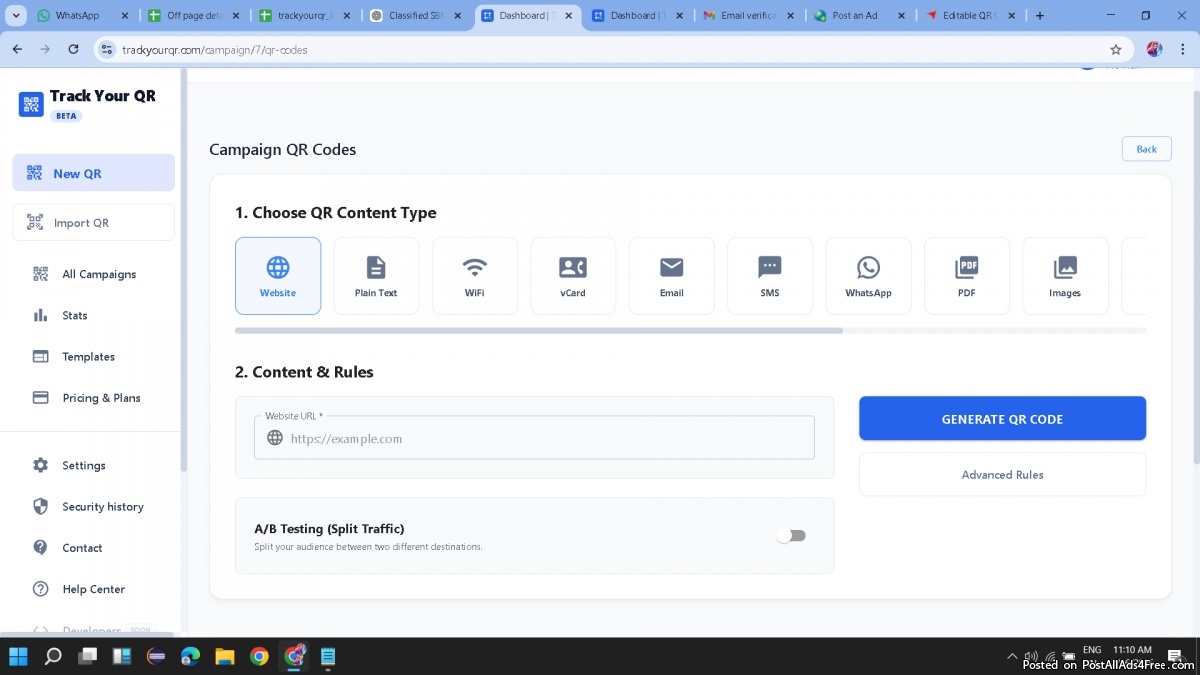
Task: Expand Advanced Rules options
Action: click(x=1002, y=475)
